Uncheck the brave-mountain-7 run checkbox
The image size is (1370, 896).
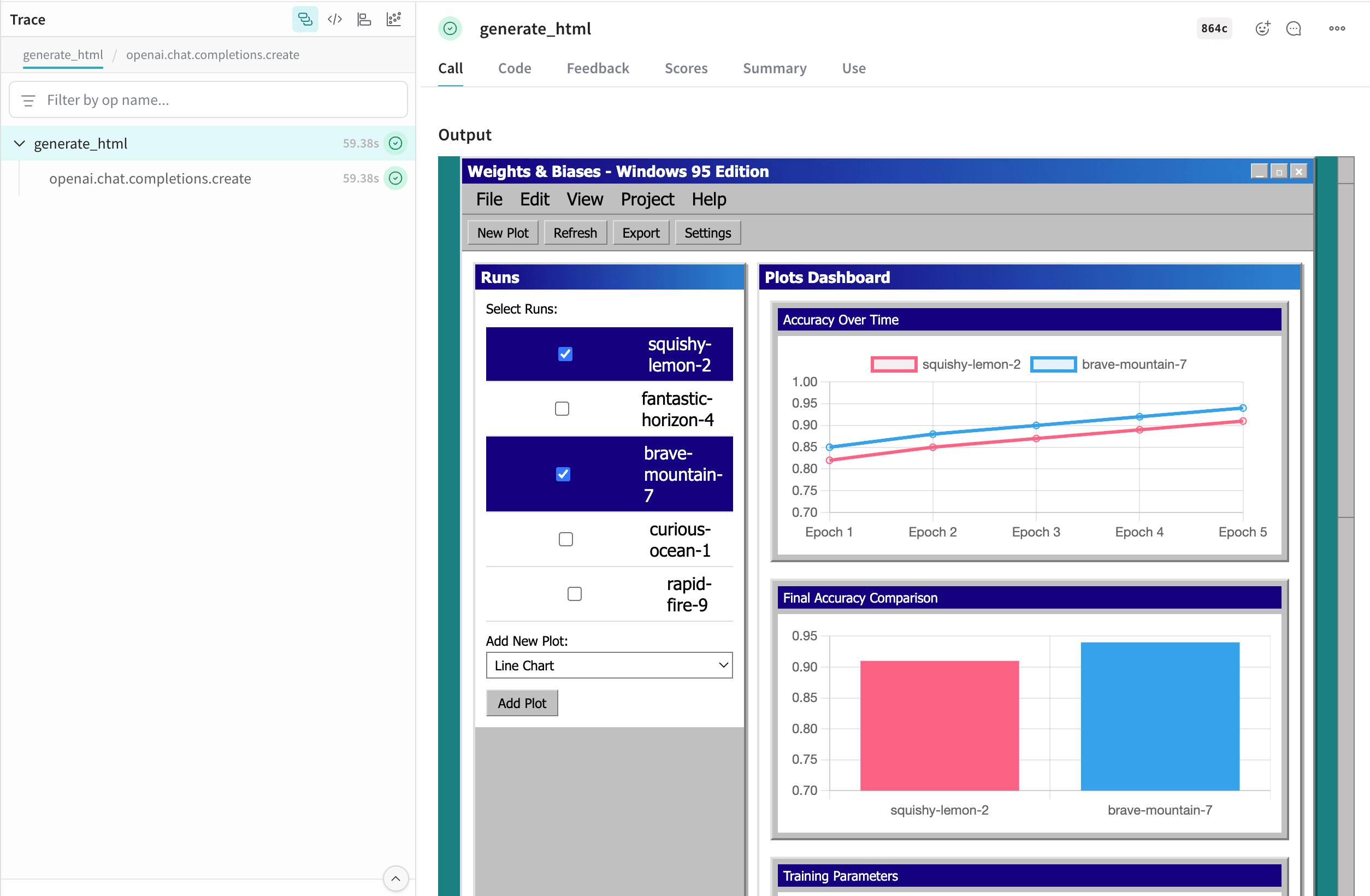[563, 474]
